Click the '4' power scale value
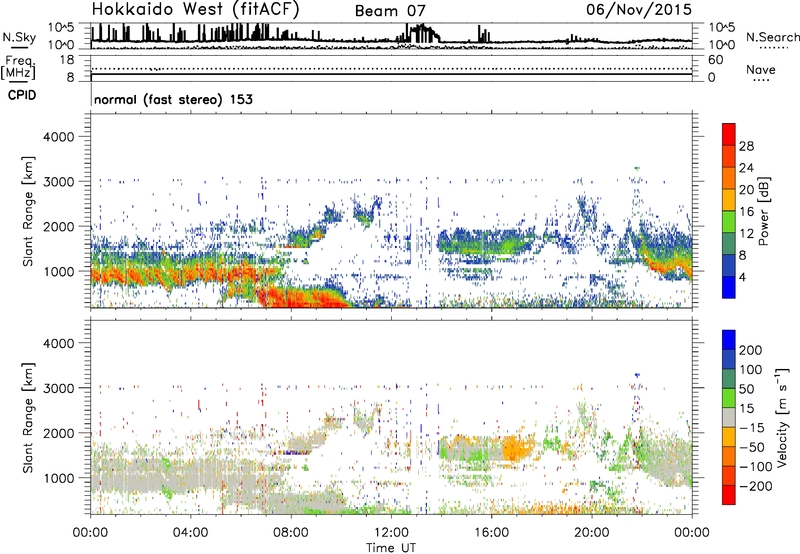Screen dimensions: 800x554 742,277
